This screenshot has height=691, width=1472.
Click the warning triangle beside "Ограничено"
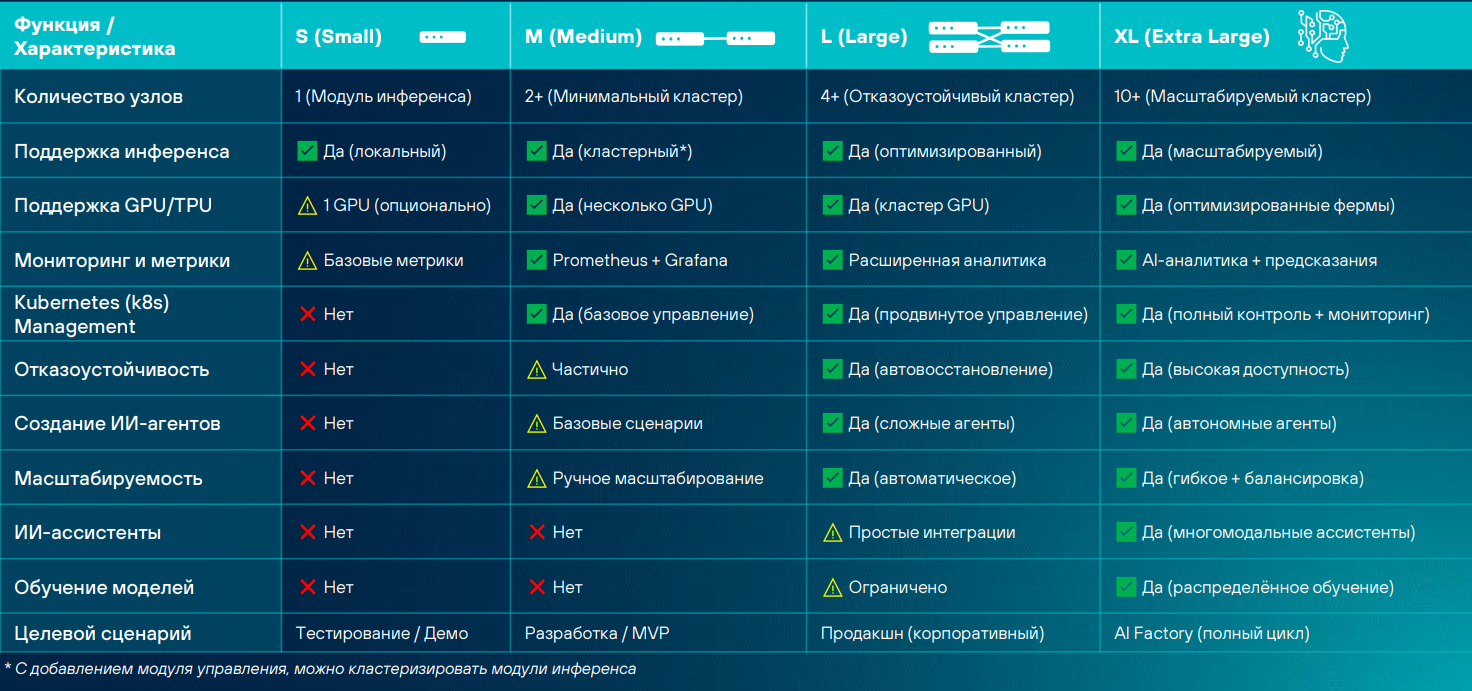click(833, 588)
